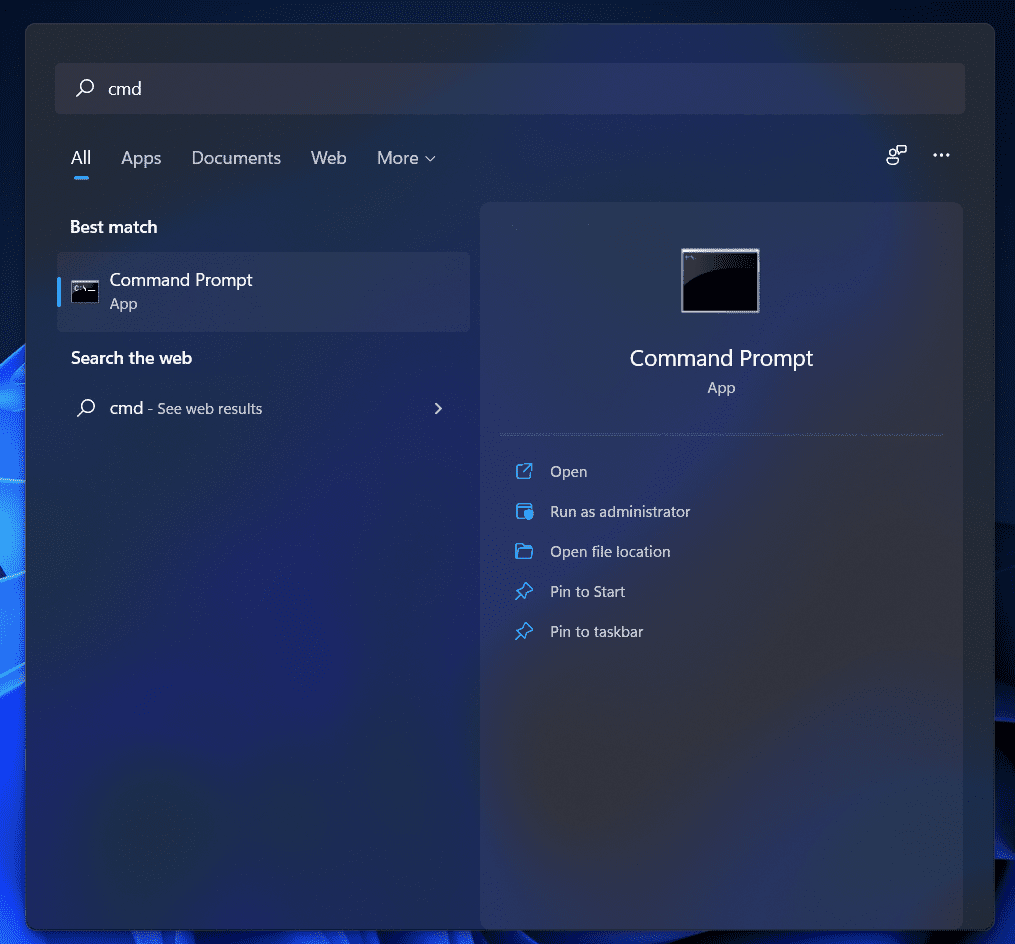Viewport: 1015px width, 944px height.
Task: Click the Run as administrator shield icon
Action: pyautogui.click(x=524, y=511)
